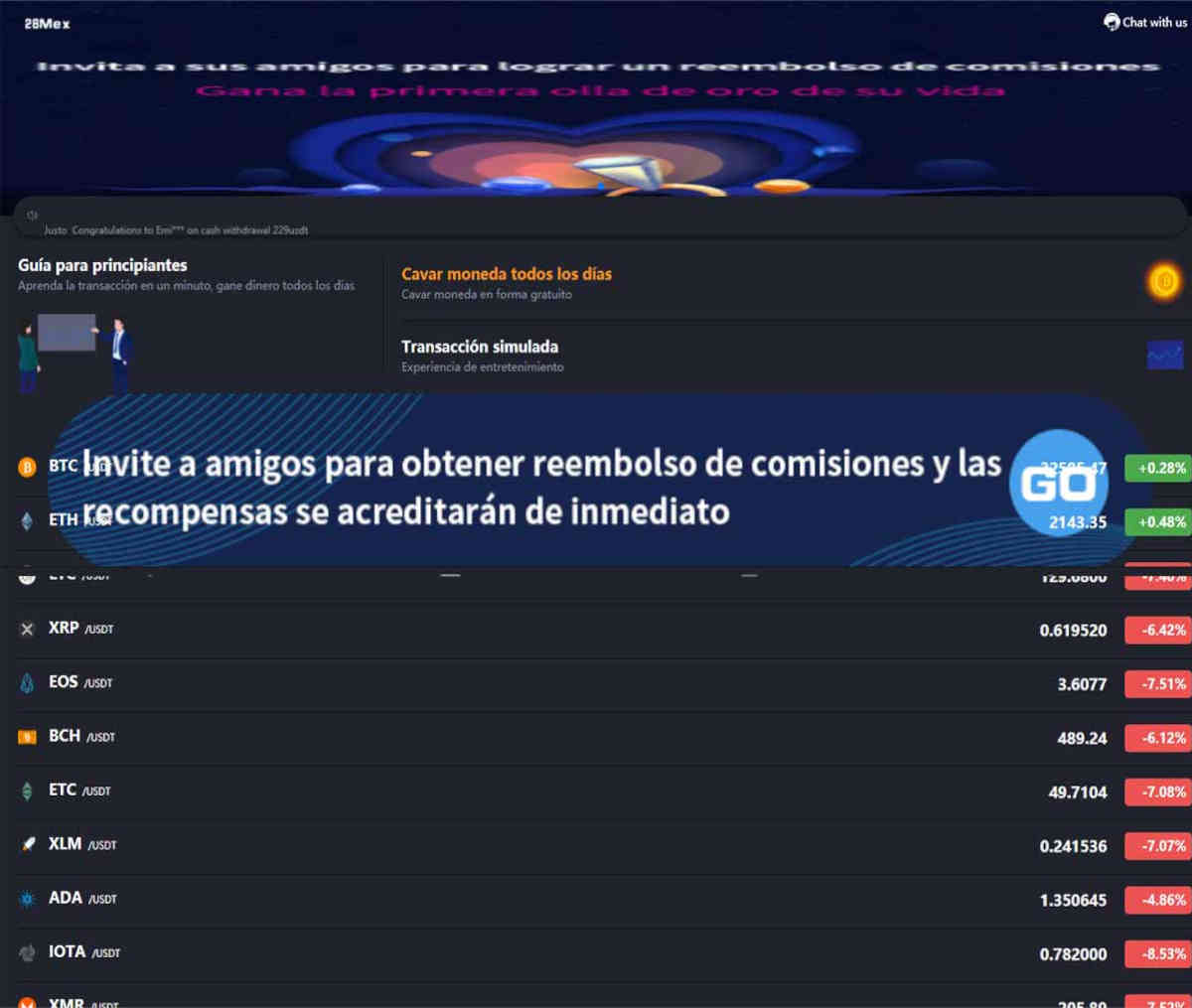The width and height of the screenshot is (1192, 1008).
Task: Click the Bitcoin BTC coin icon
Action: (x=28, y=467)
